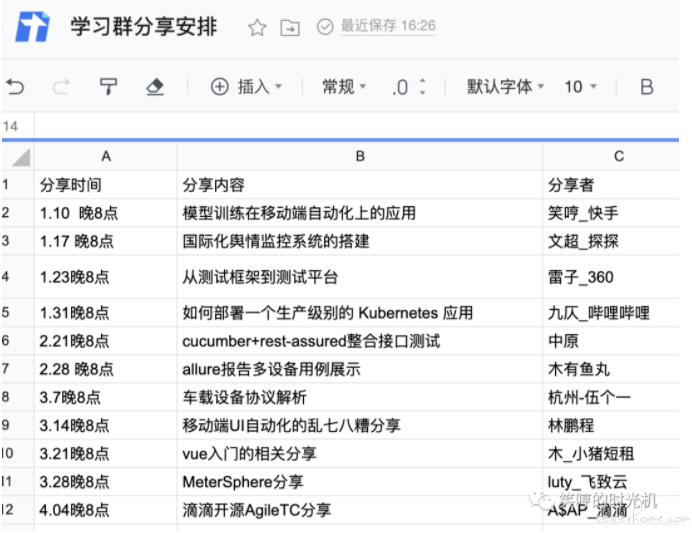Image resolution: width=692 pixels, height=533 pixels.
Task: Click cell 中原
Action: click(611, 341)
